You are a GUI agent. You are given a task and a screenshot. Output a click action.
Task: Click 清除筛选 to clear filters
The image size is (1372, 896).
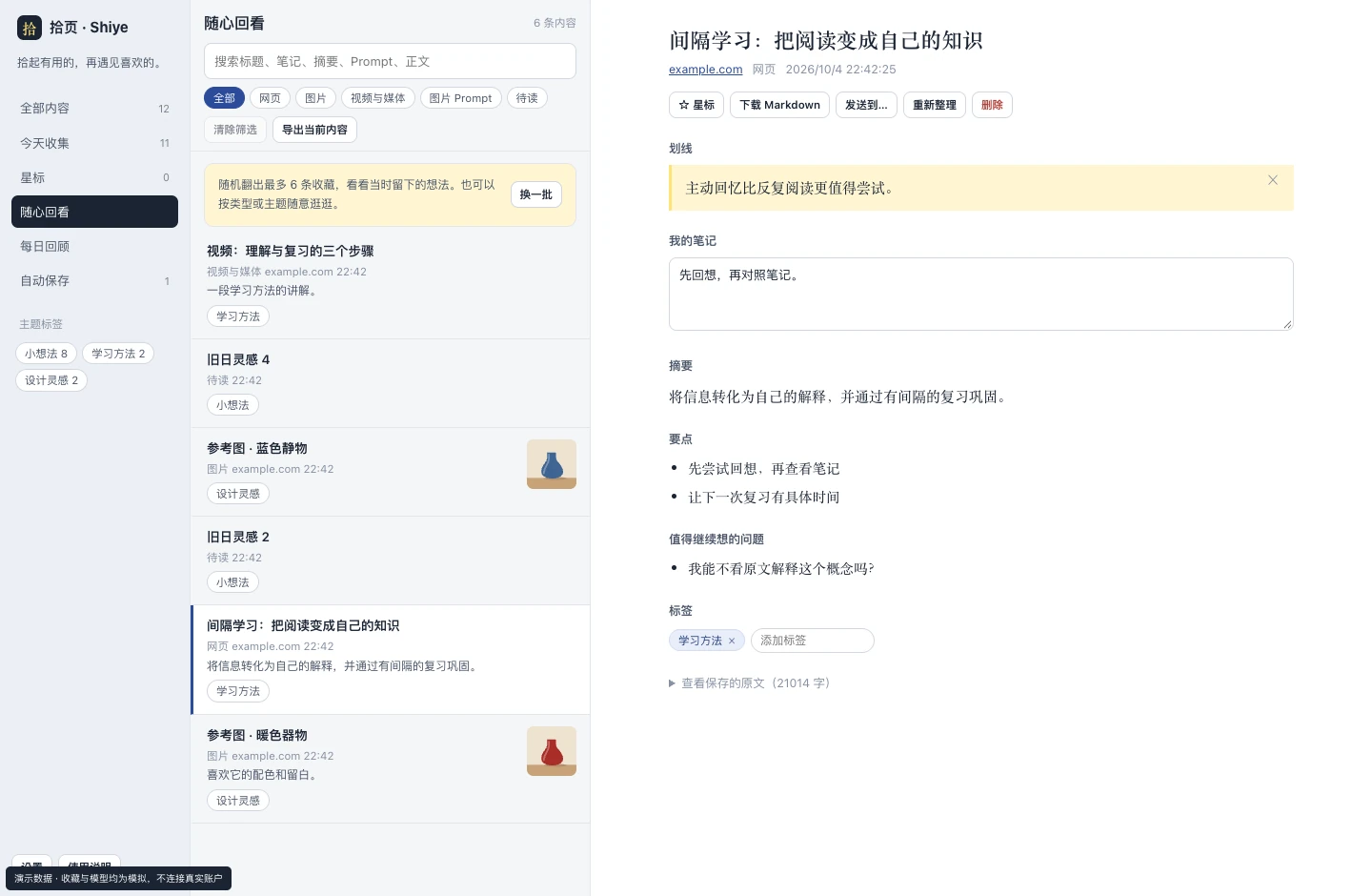(235, 130)
